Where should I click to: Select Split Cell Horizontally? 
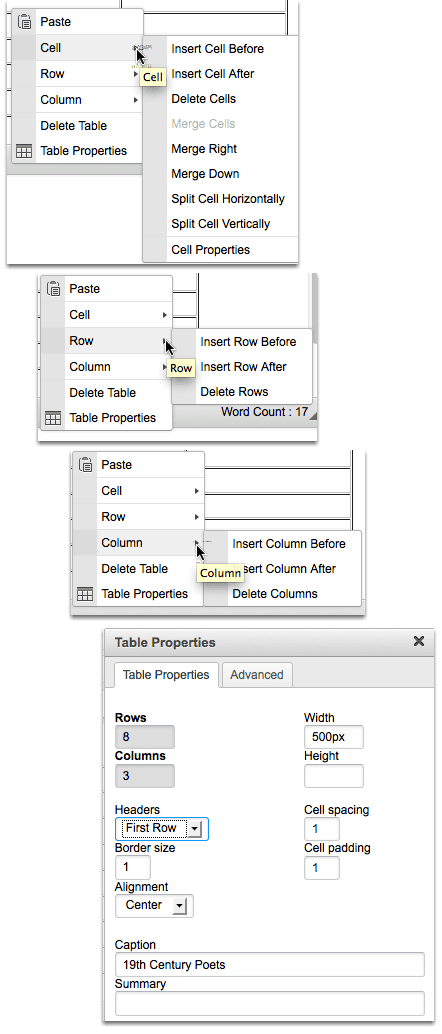click(x=228, y=199)
